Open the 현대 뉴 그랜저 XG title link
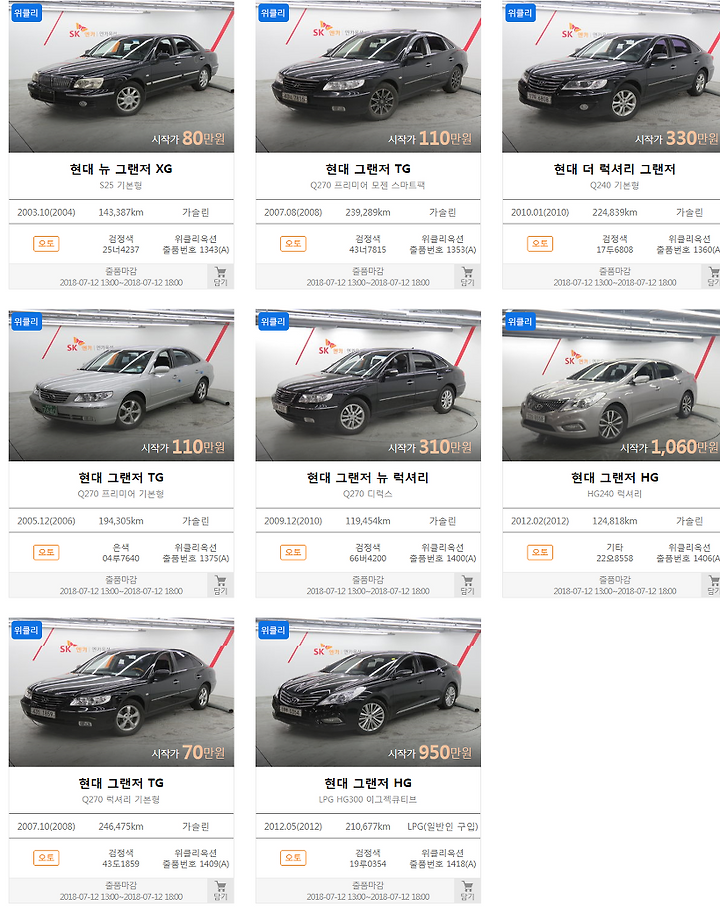 tap(121, 169)
